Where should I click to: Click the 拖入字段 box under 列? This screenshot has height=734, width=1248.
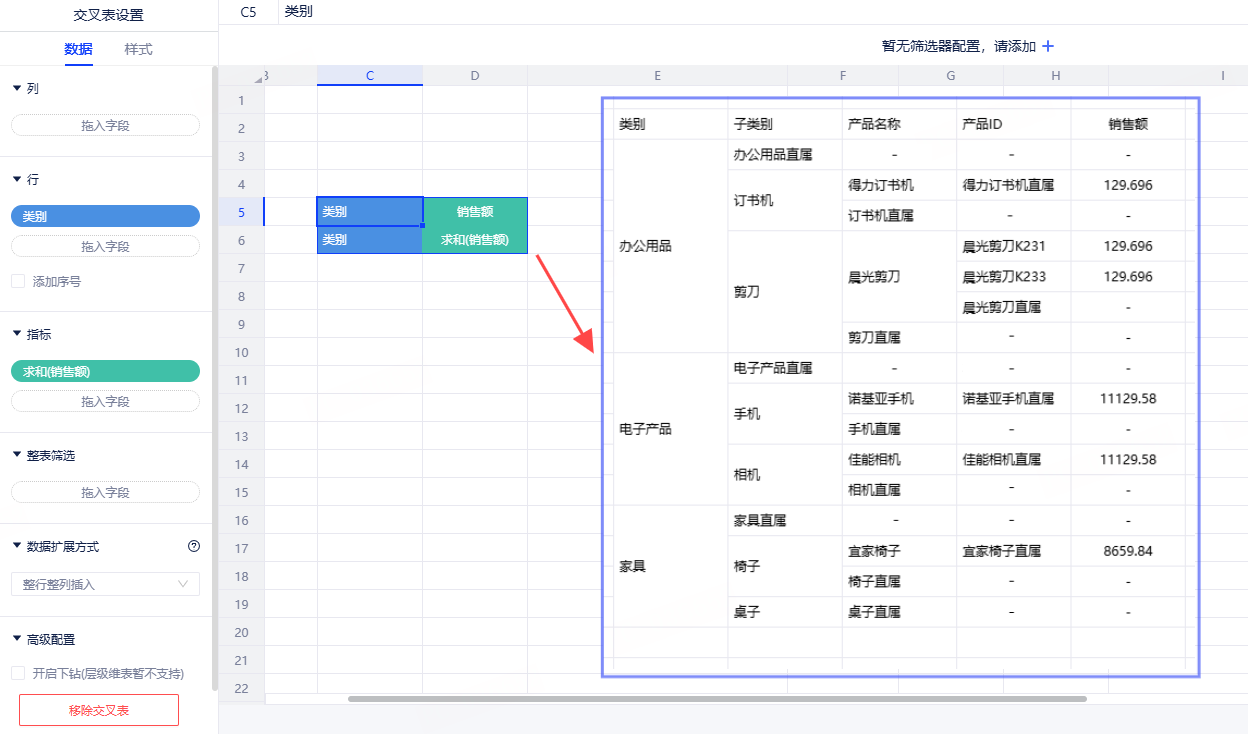pos(105,126)
